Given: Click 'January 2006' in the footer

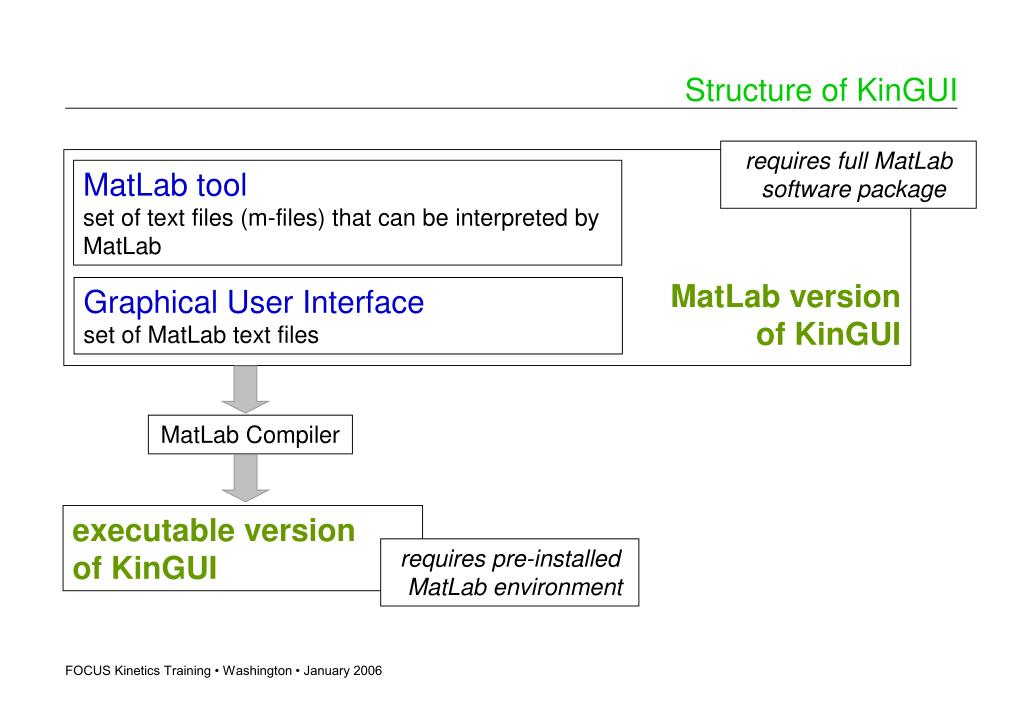Looking at the screenshot, I should coord(343,671).
